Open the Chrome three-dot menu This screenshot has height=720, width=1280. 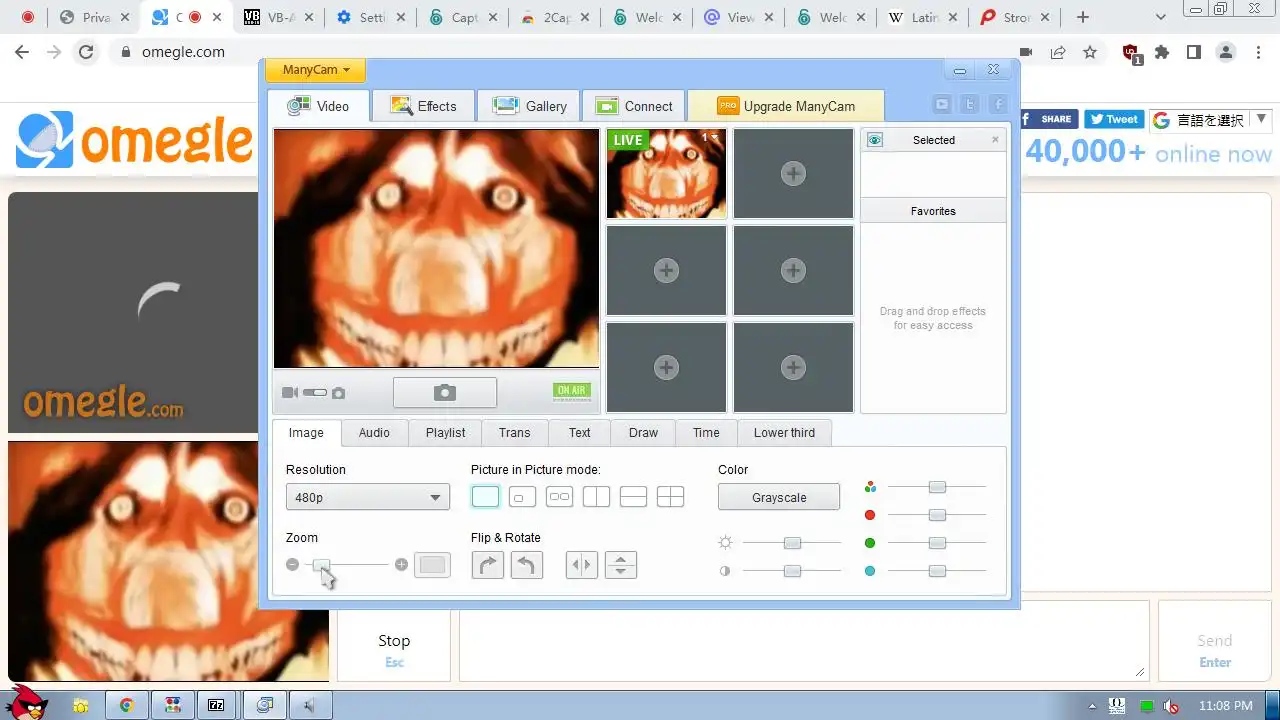coord(1259,52)
